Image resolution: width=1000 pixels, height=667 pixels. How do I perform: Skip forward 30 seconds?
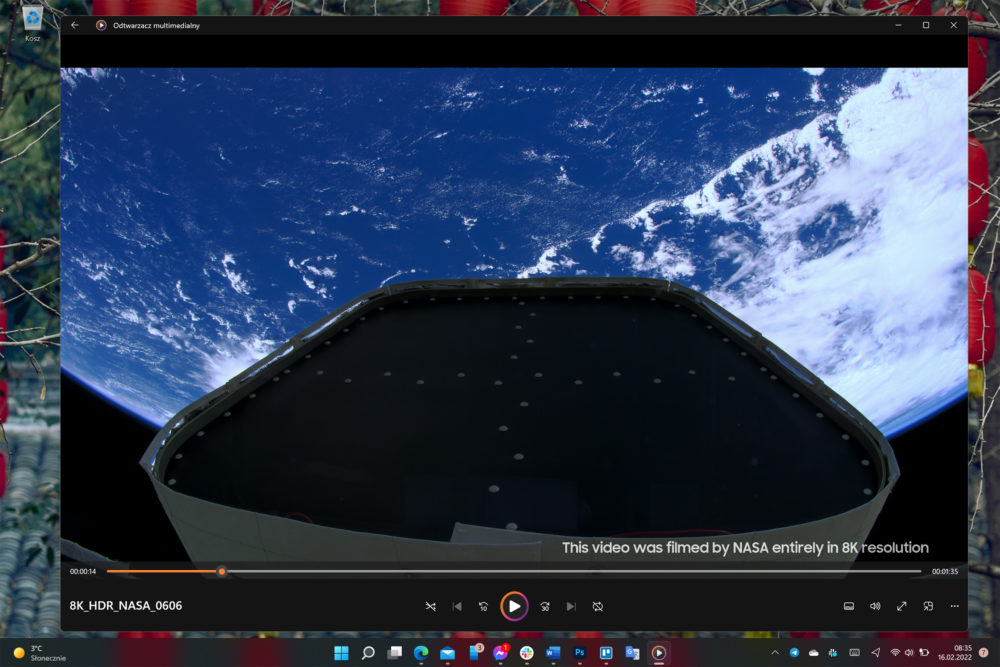pos(545,606)
